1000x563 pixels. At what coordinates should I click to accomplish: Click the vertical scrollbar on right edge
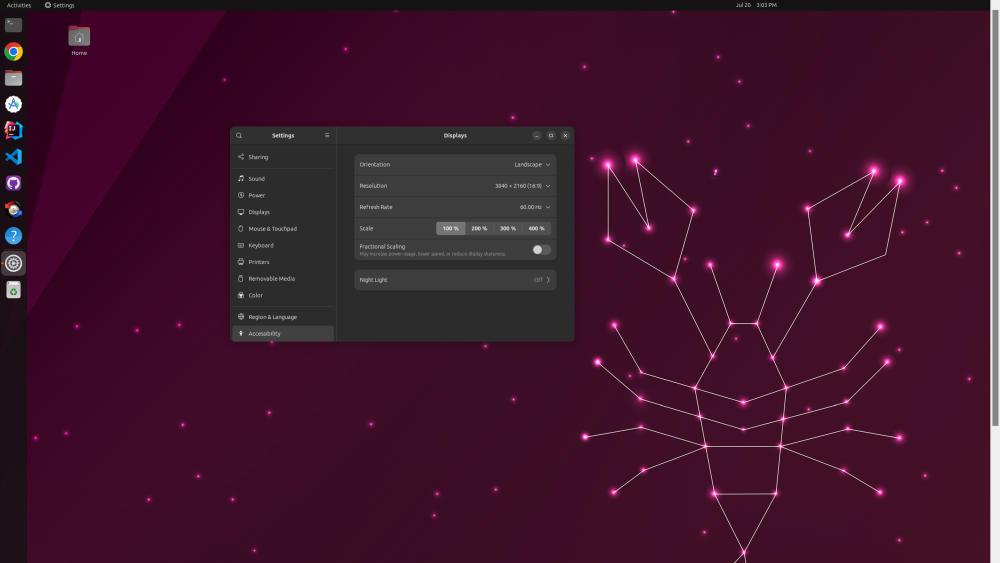[x=995, y=217]
